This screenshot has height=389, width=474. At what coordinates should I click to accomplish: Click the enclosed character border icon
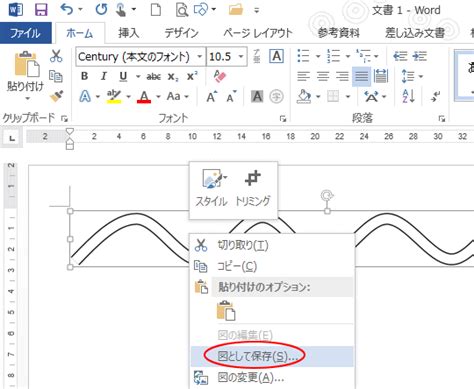point(277,56)
